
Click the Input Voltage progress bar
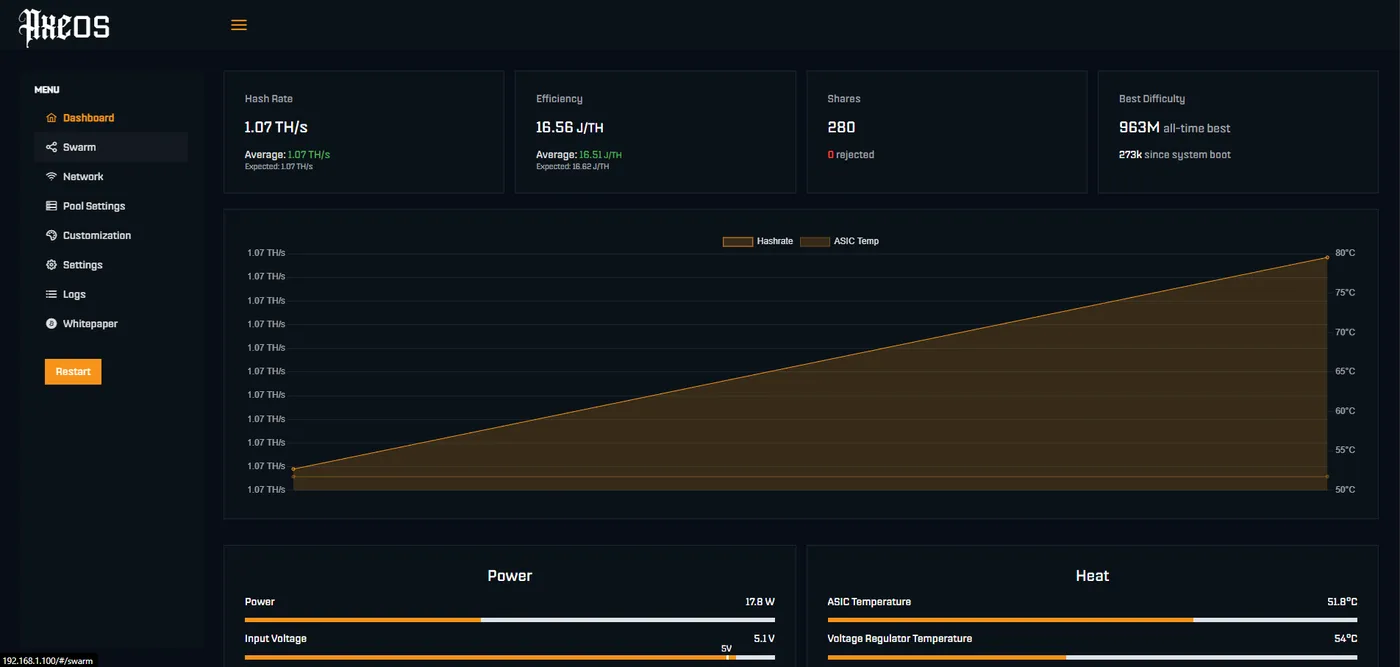click(510, 657)
